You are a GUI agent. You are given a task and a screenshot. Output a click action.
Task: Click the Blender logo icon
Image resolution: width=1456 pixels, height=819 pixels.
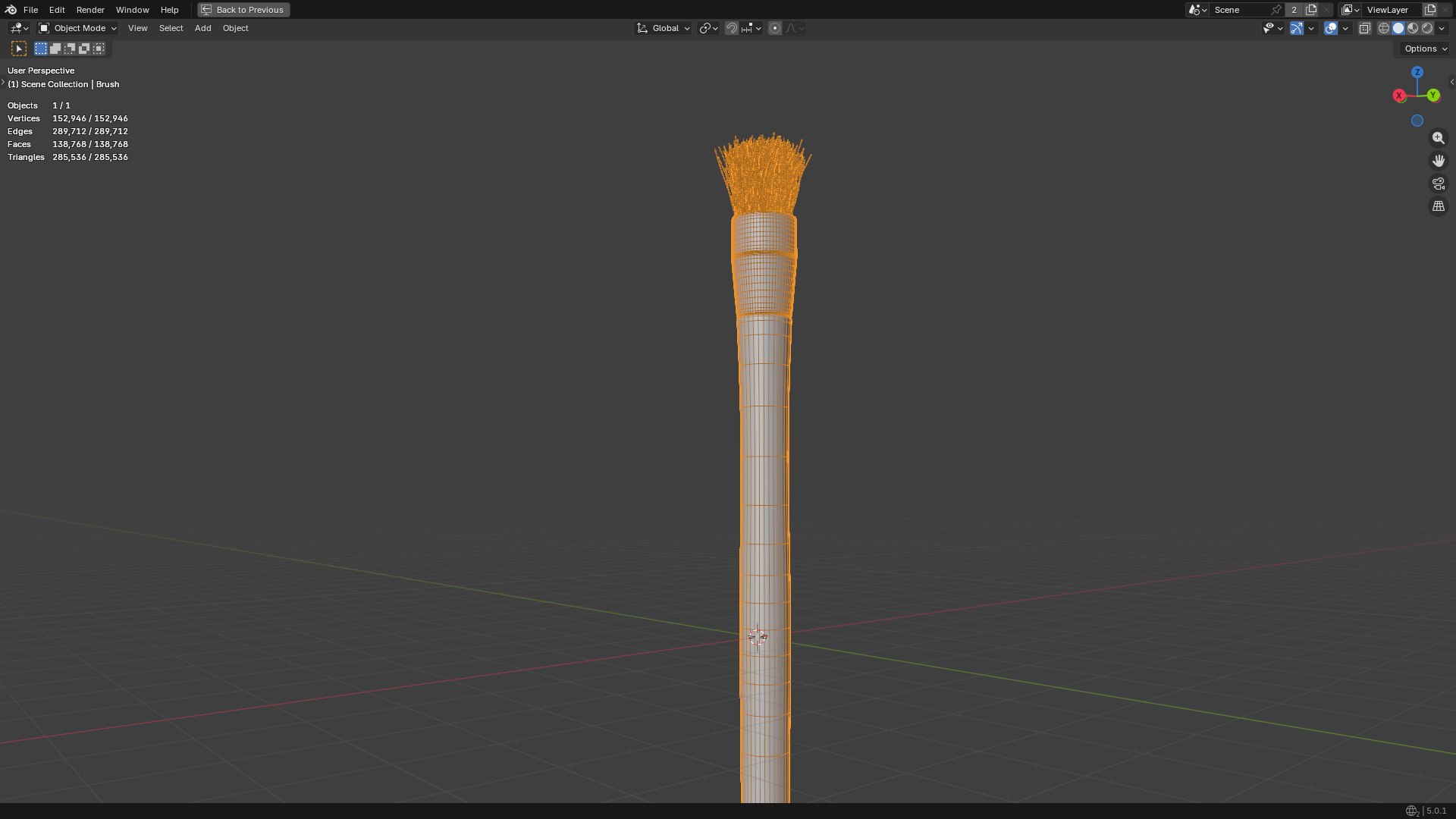11,10
